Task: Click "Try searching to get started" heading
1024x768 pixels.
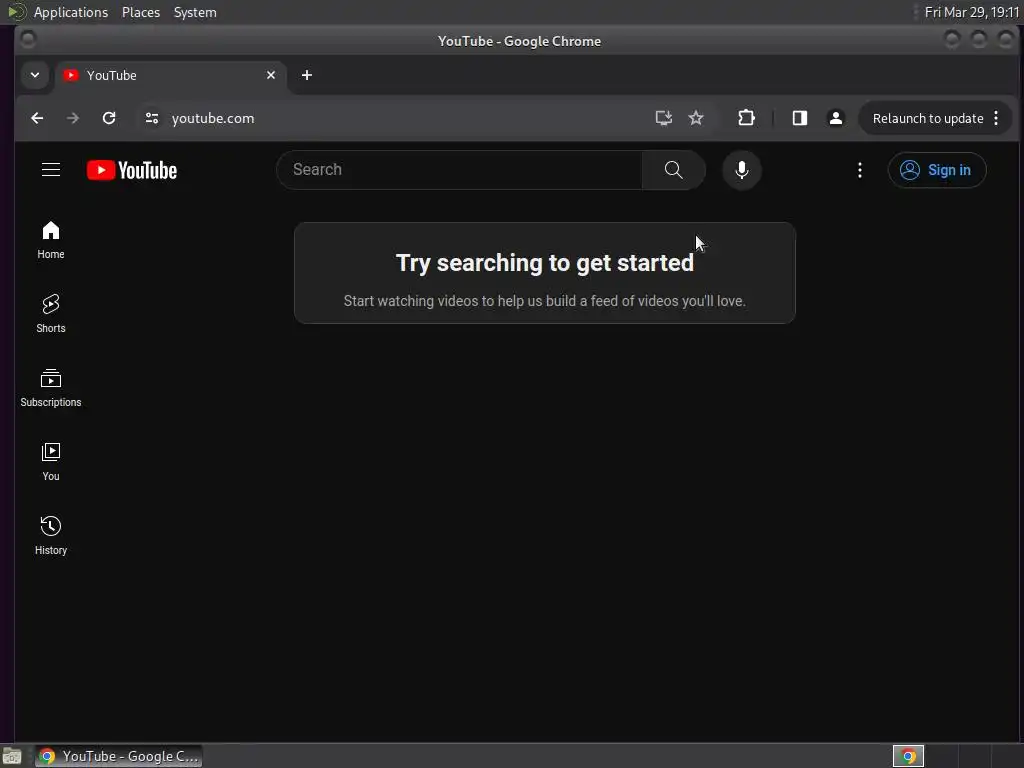Action: (545, 263)
